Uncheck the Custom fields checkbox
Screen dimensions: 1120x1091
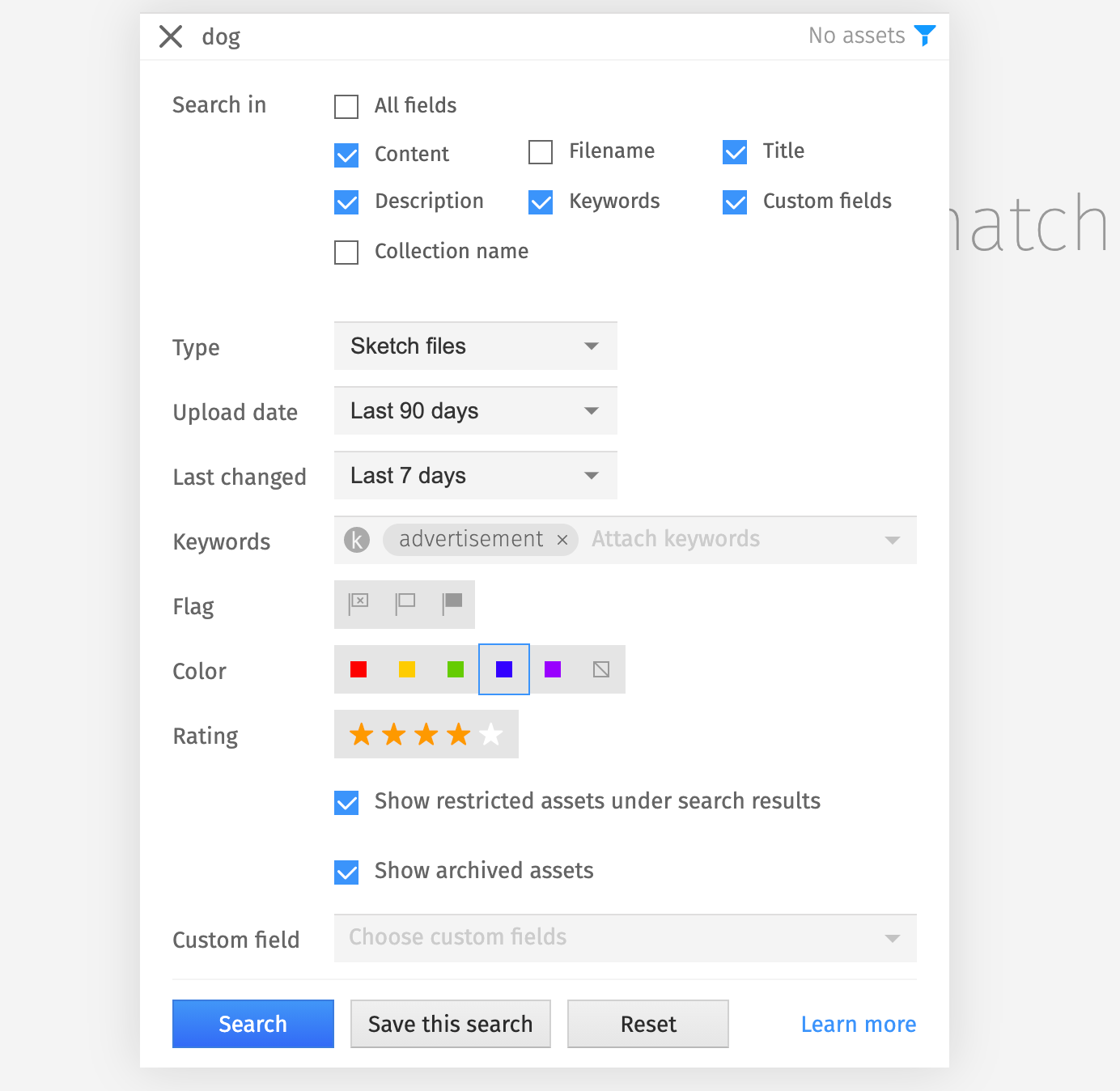point(735,202)
